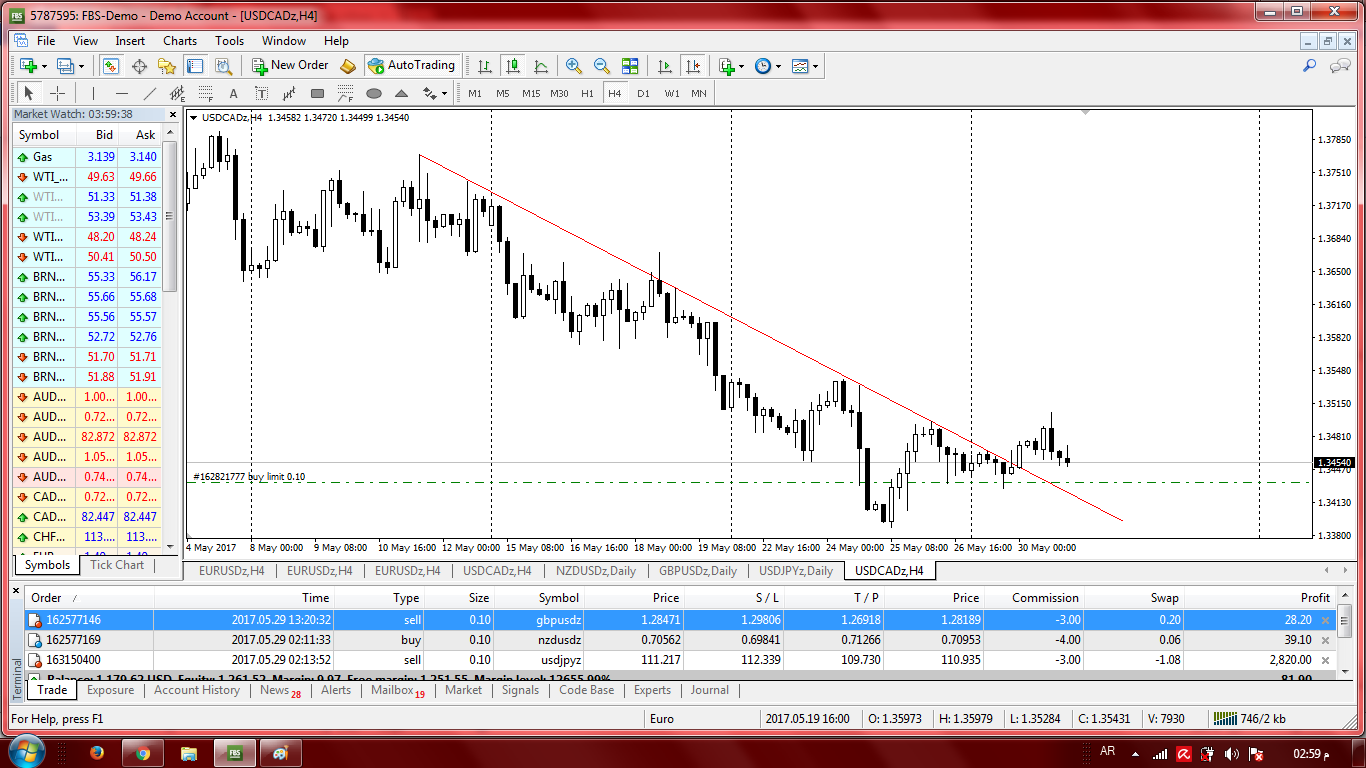Select the crosshair tool

point(58,93)
